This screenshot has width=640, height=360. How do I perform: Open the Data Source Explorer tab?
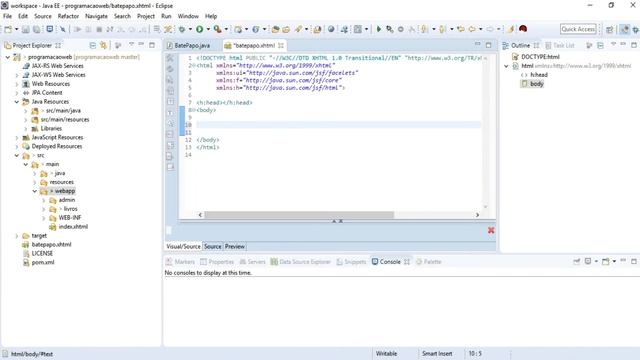(301, 262)
